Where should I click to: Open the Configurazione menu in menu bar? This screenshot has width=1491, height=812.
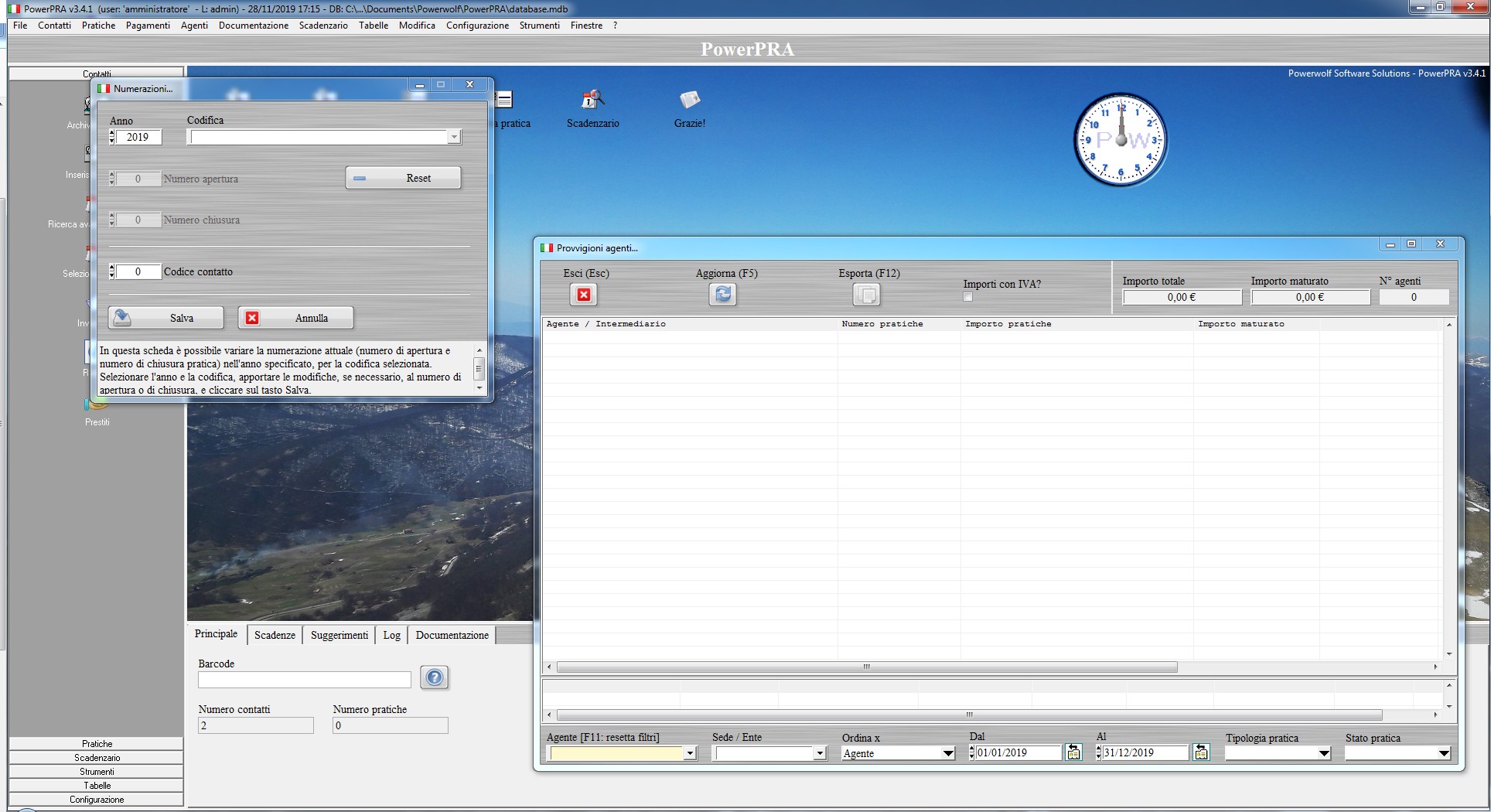pyautogui.click(x=477, y=26)
